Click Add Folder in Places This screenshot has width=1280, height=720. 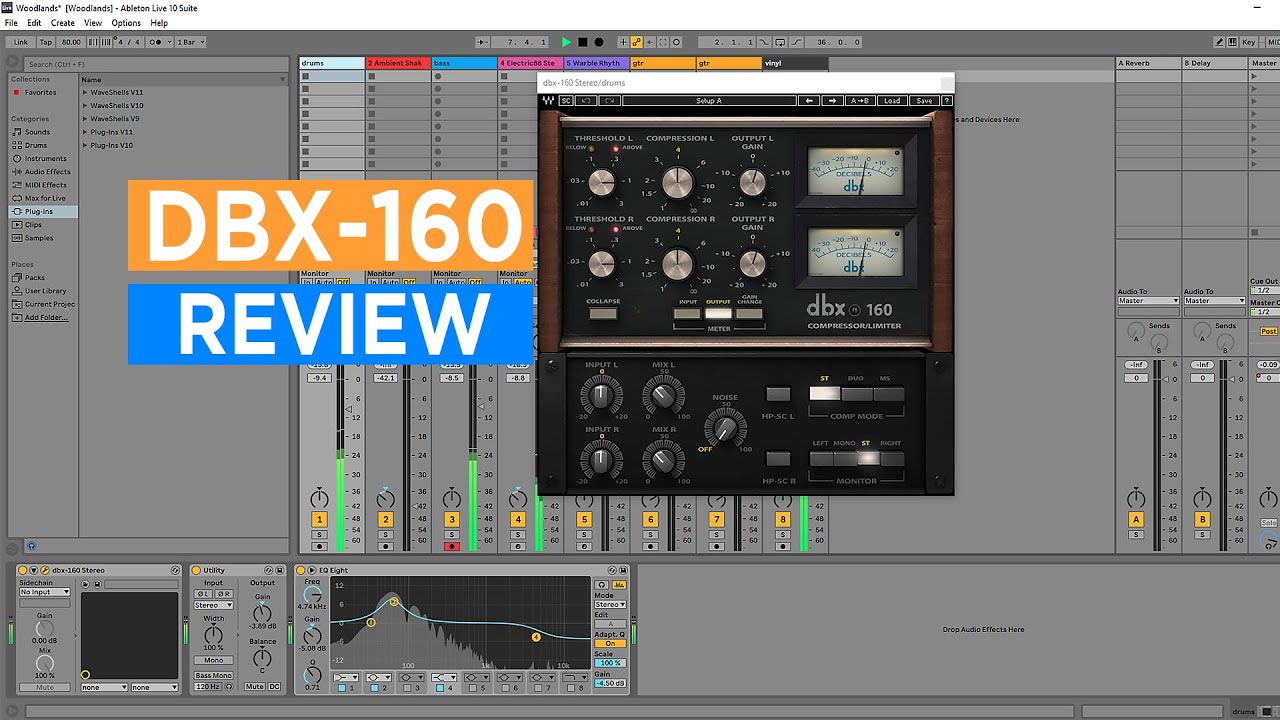tap(45, 317)
